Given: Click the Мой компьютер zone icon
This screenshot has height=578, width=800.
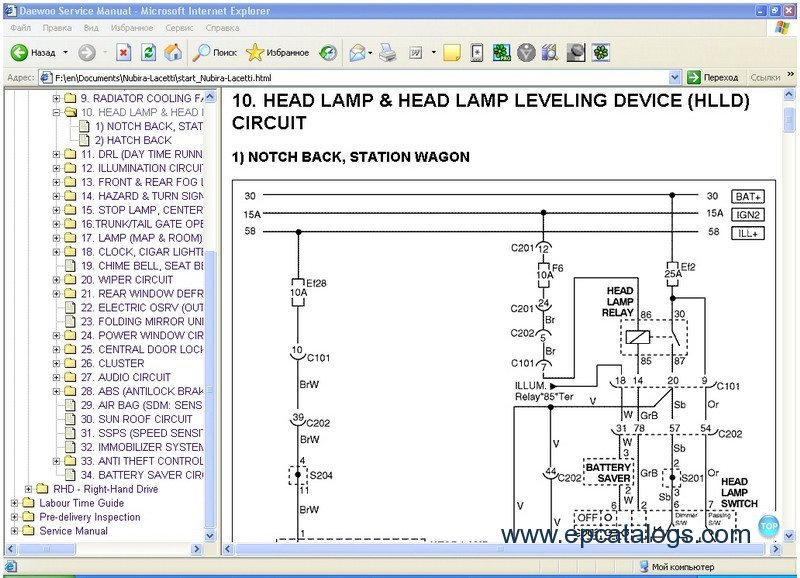Looking at the screenshot, I should [x=644, y=566].
